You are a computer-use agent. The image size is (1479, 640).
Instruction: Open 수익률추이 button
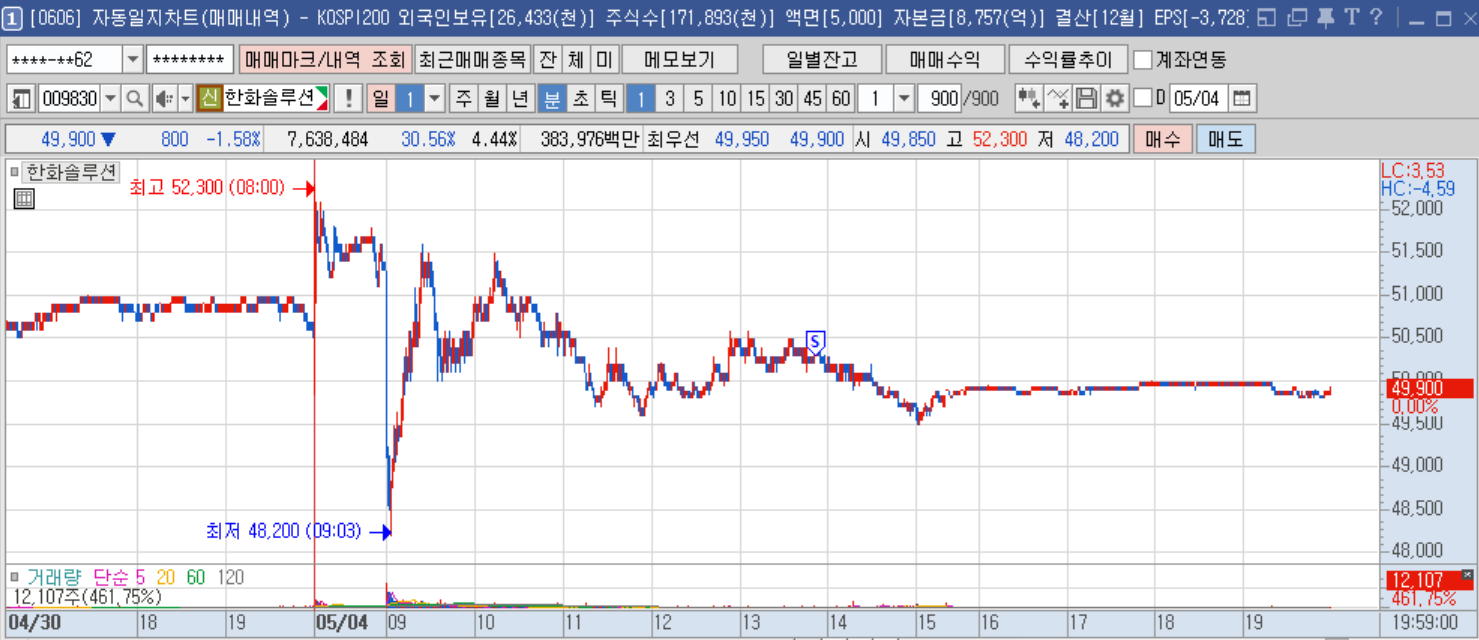(1068, 60)
